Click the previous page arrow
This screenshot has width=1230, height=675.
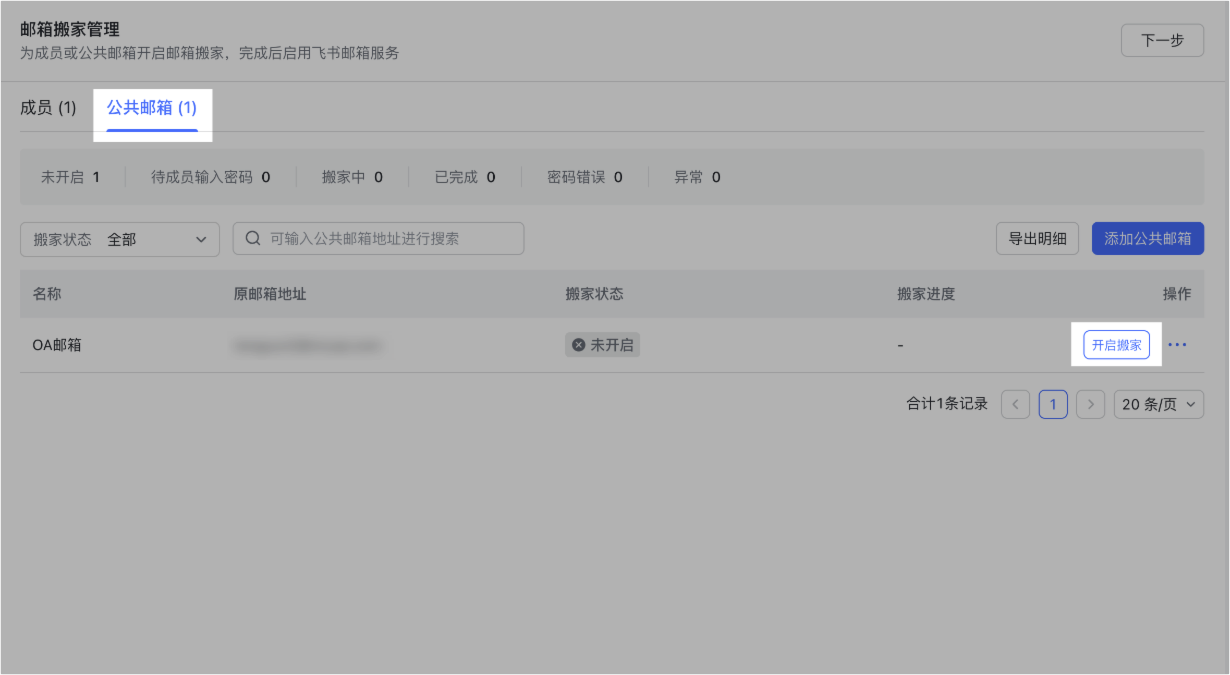point(1015,404)
